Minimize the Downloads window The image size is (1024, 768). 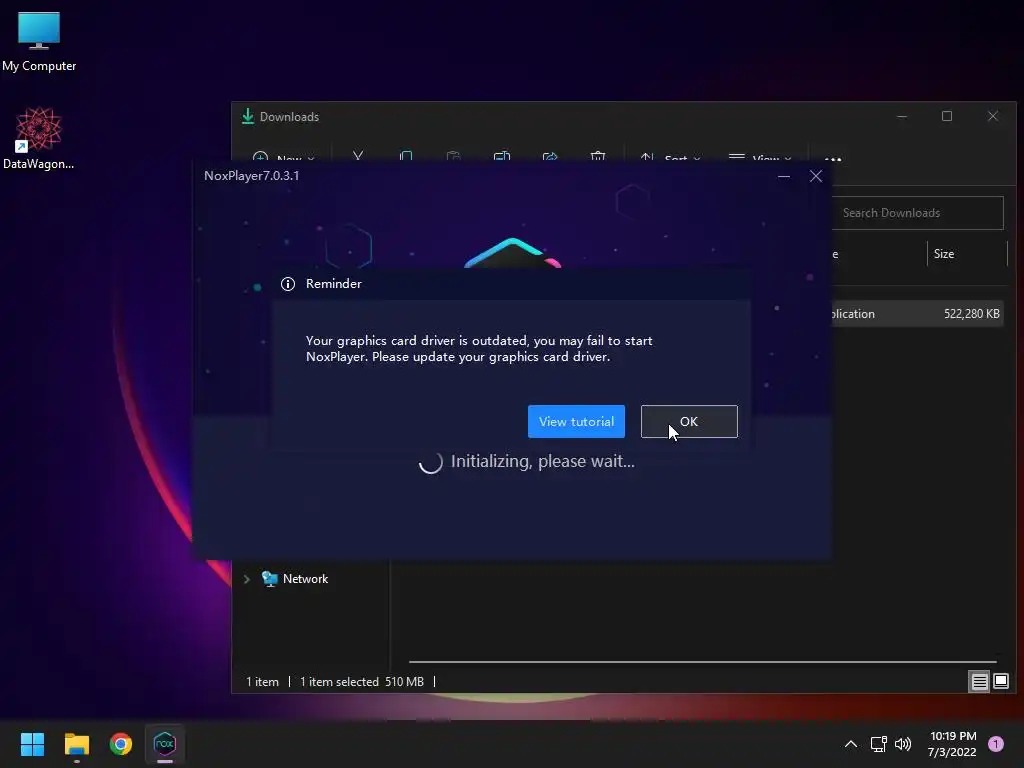coord(902,116)
